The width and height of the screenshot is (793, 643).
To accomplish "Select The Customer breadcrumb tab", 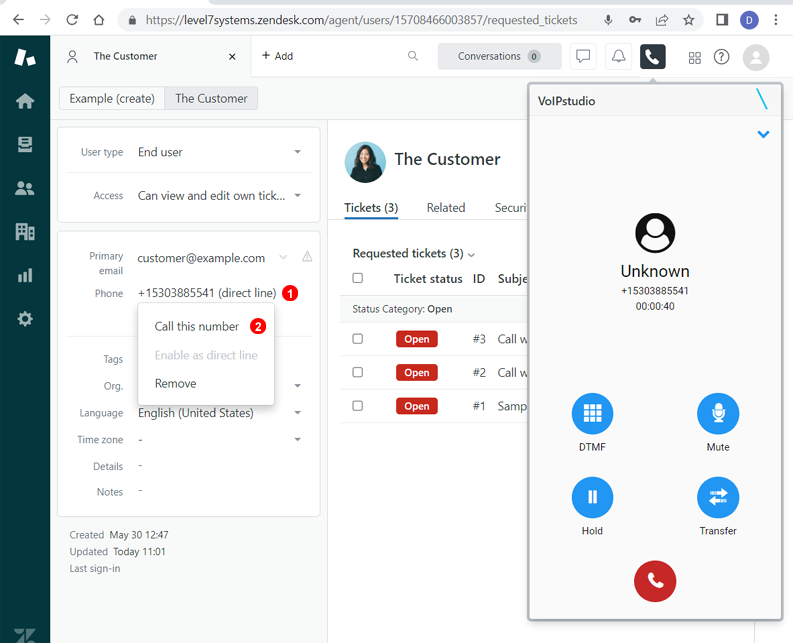I will click(211, 98).
